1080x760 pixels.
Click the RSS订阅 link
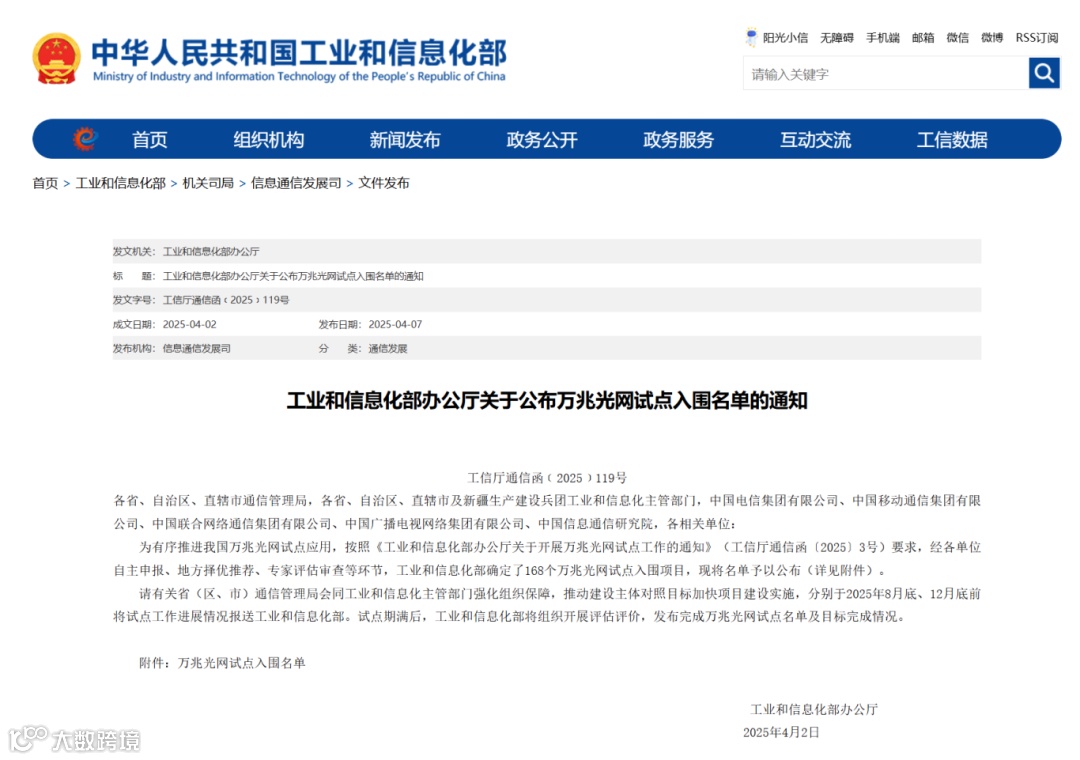(x=1037, y=38)
